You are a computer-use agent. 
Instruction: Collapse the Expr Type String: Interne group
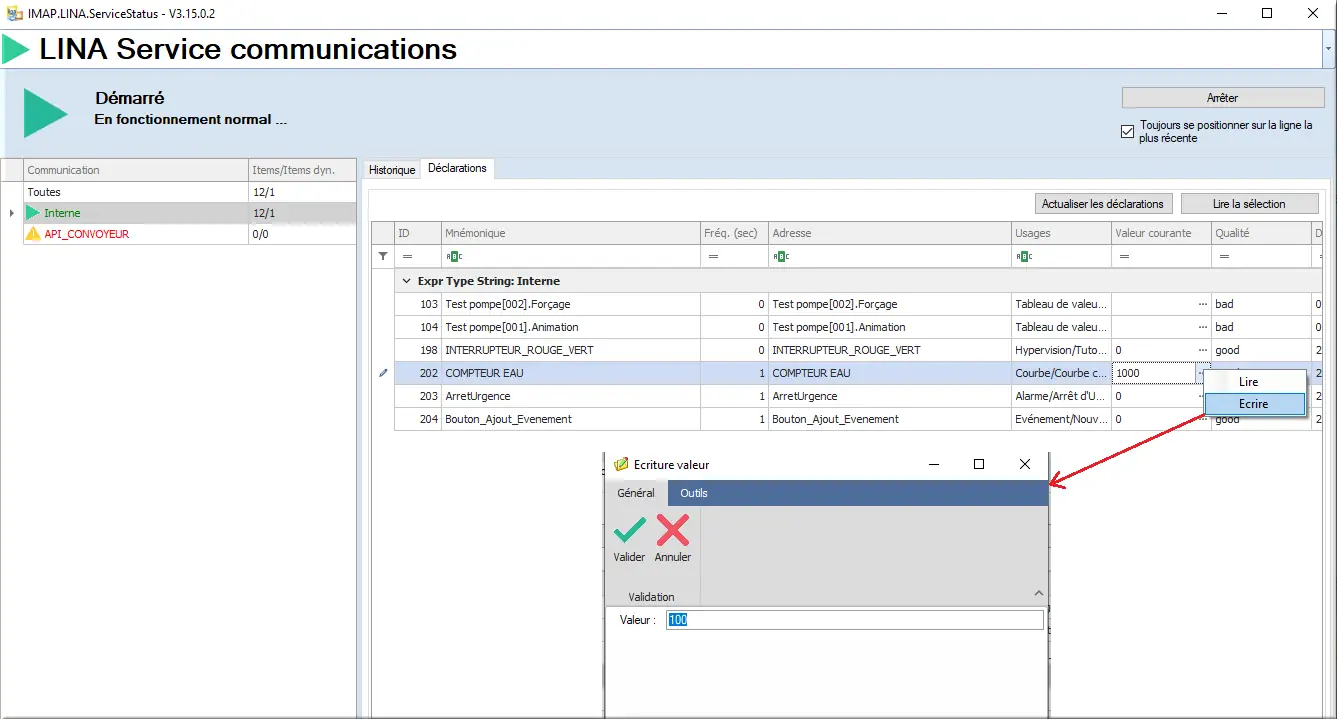[407, 281]
